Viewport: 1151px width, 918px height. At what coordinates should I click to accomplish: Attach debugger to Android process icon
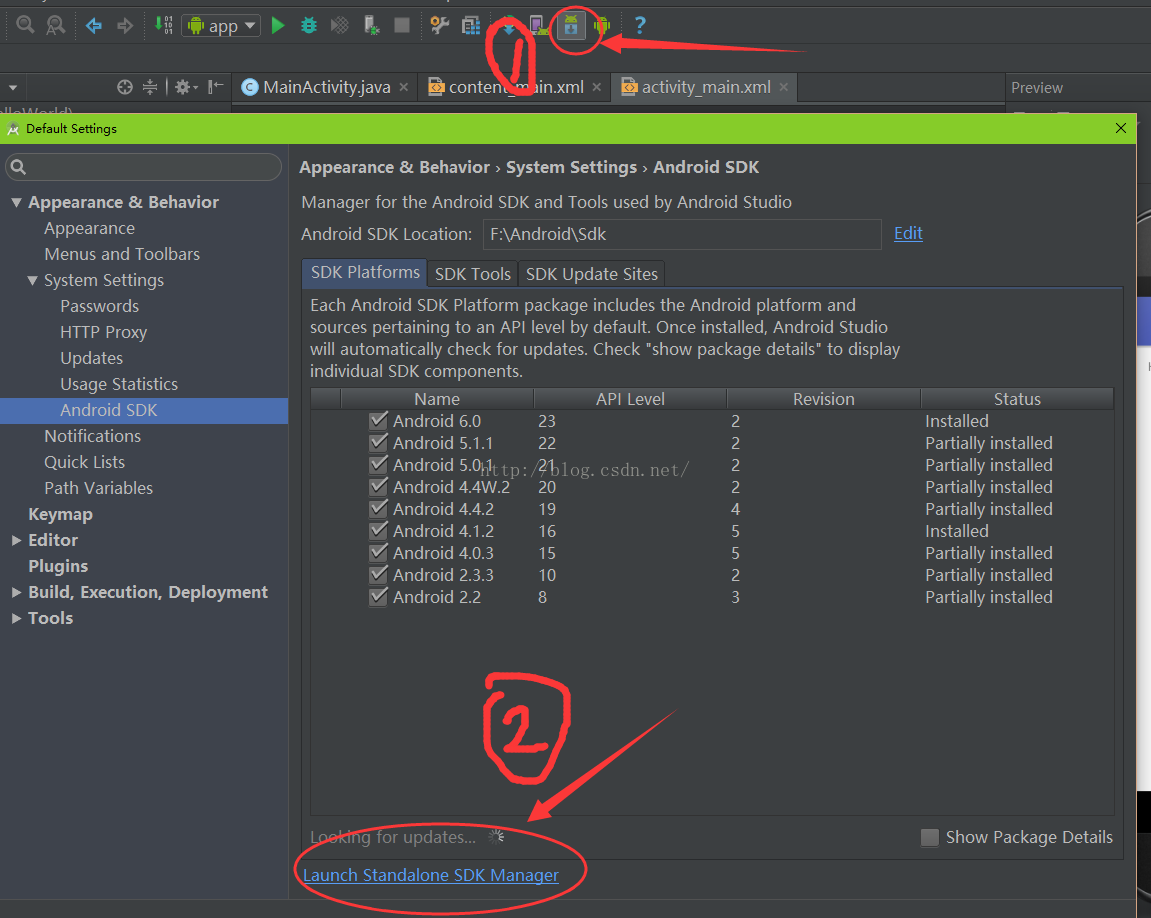tap(371, 26)
